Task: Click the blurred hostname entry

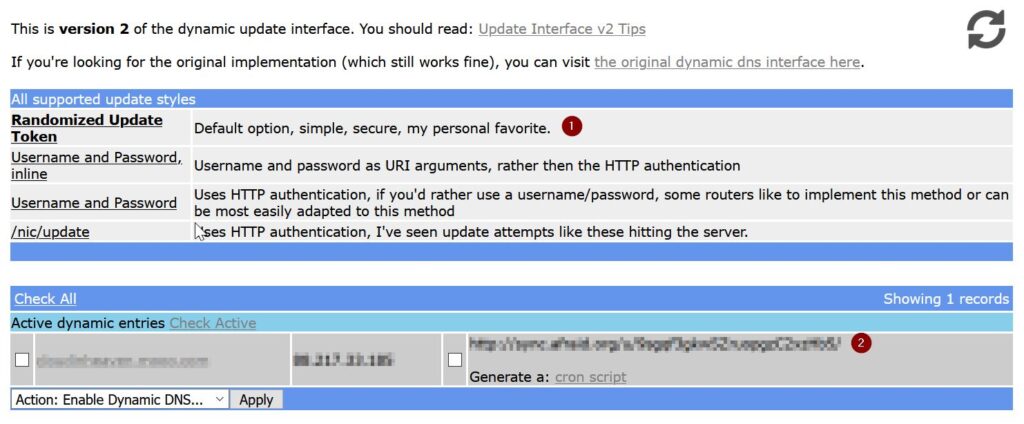Action: pyautogui.click(x=126, y=359)
